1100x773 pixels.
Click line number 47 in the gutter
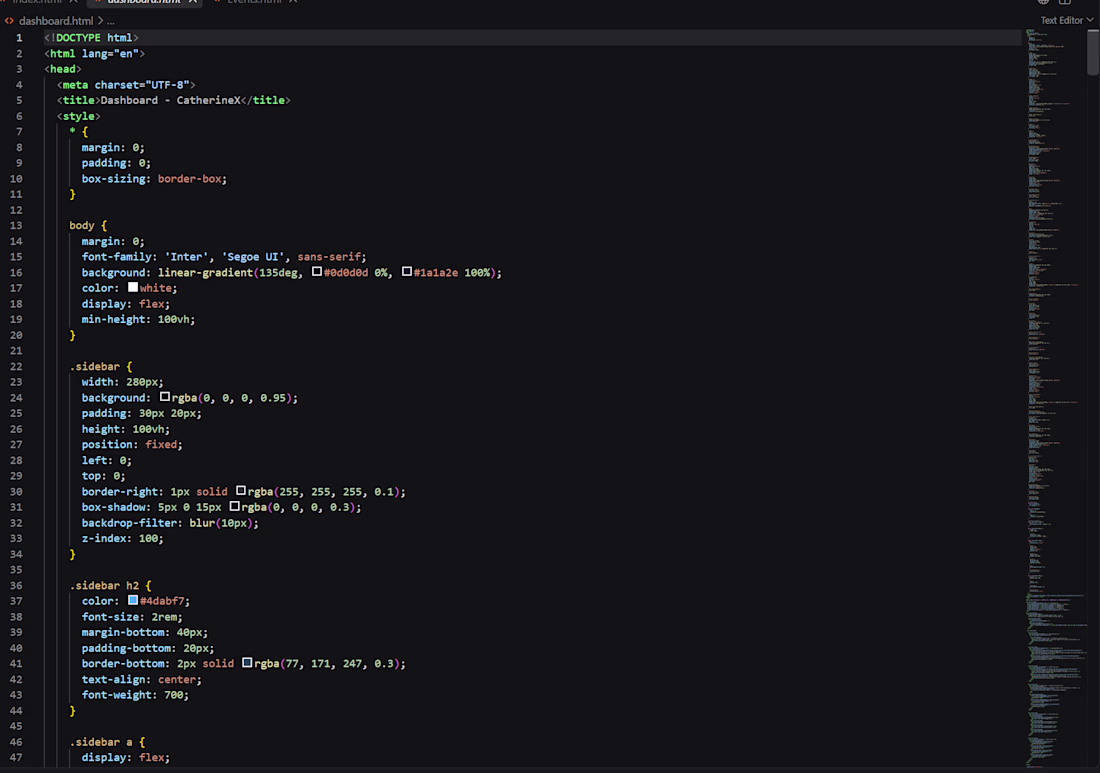(16, 758)
